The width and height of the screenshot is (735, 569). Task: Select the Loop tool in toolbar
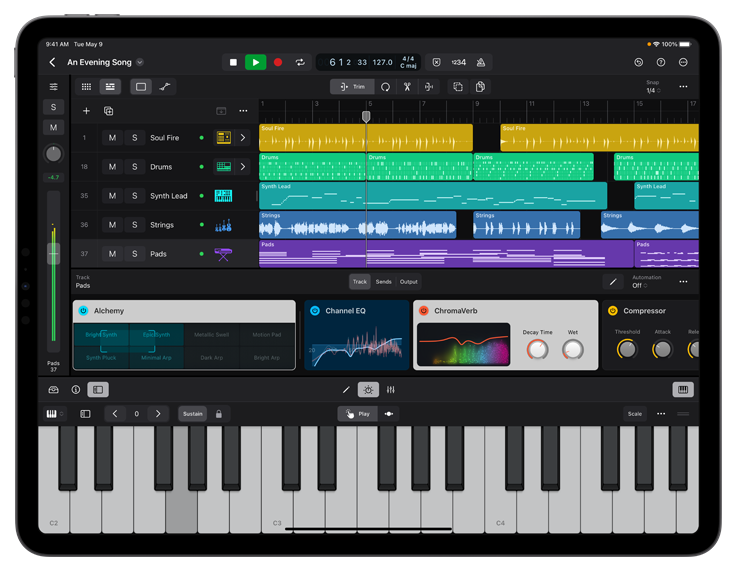[x=385, y=87]
